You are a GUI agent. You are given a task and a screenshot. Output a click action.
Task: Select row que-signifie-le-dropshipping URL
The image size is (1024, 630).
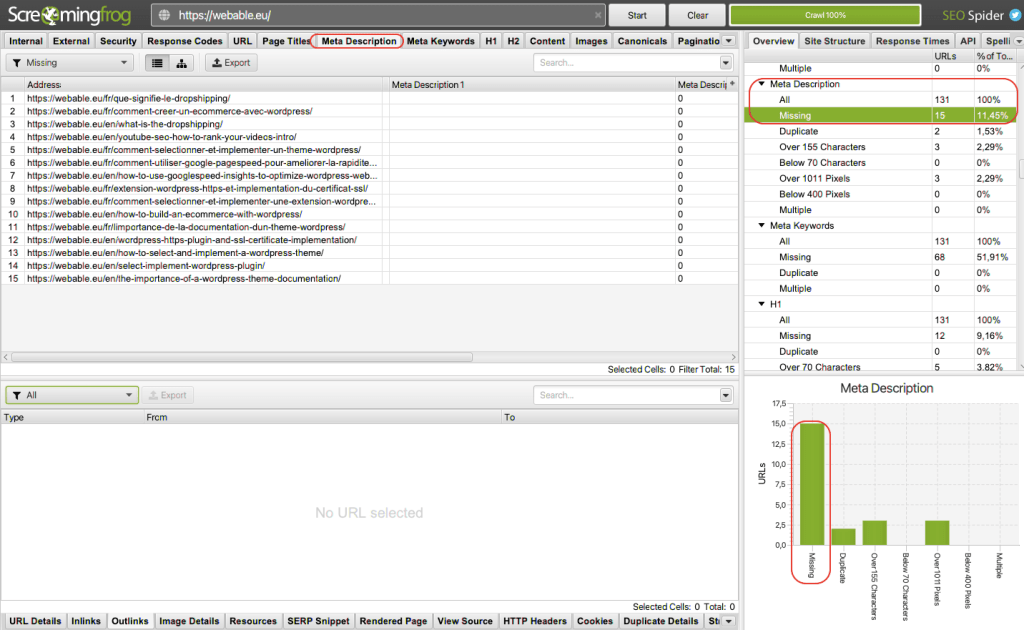[370, 99]
